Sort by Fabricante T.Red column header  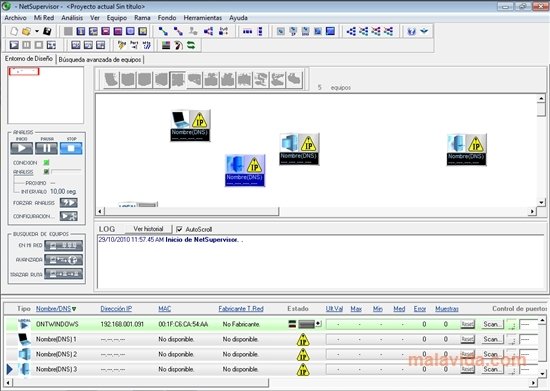click(x=241, y=309)
